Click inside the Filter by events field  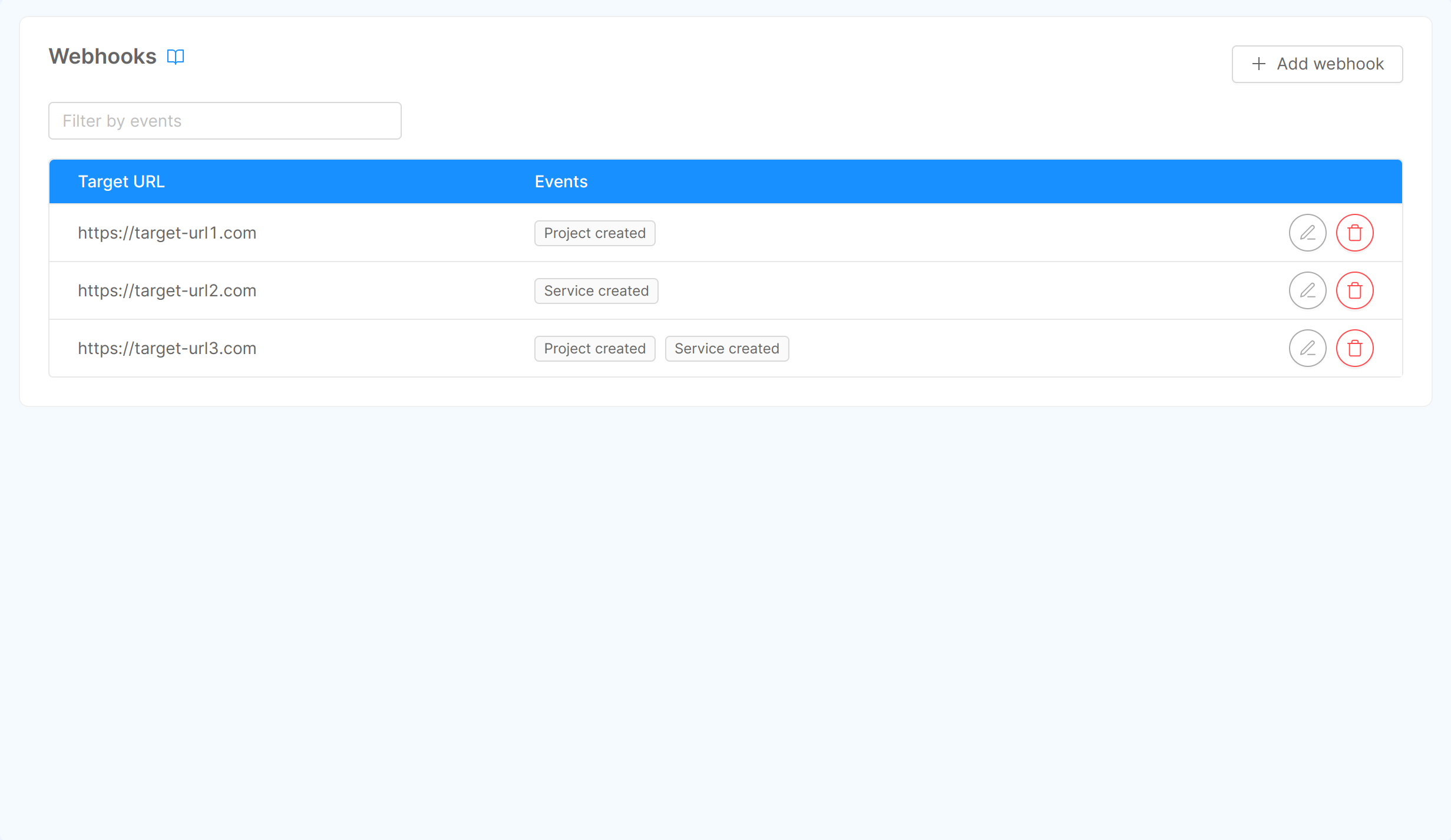tap(224, 120)
